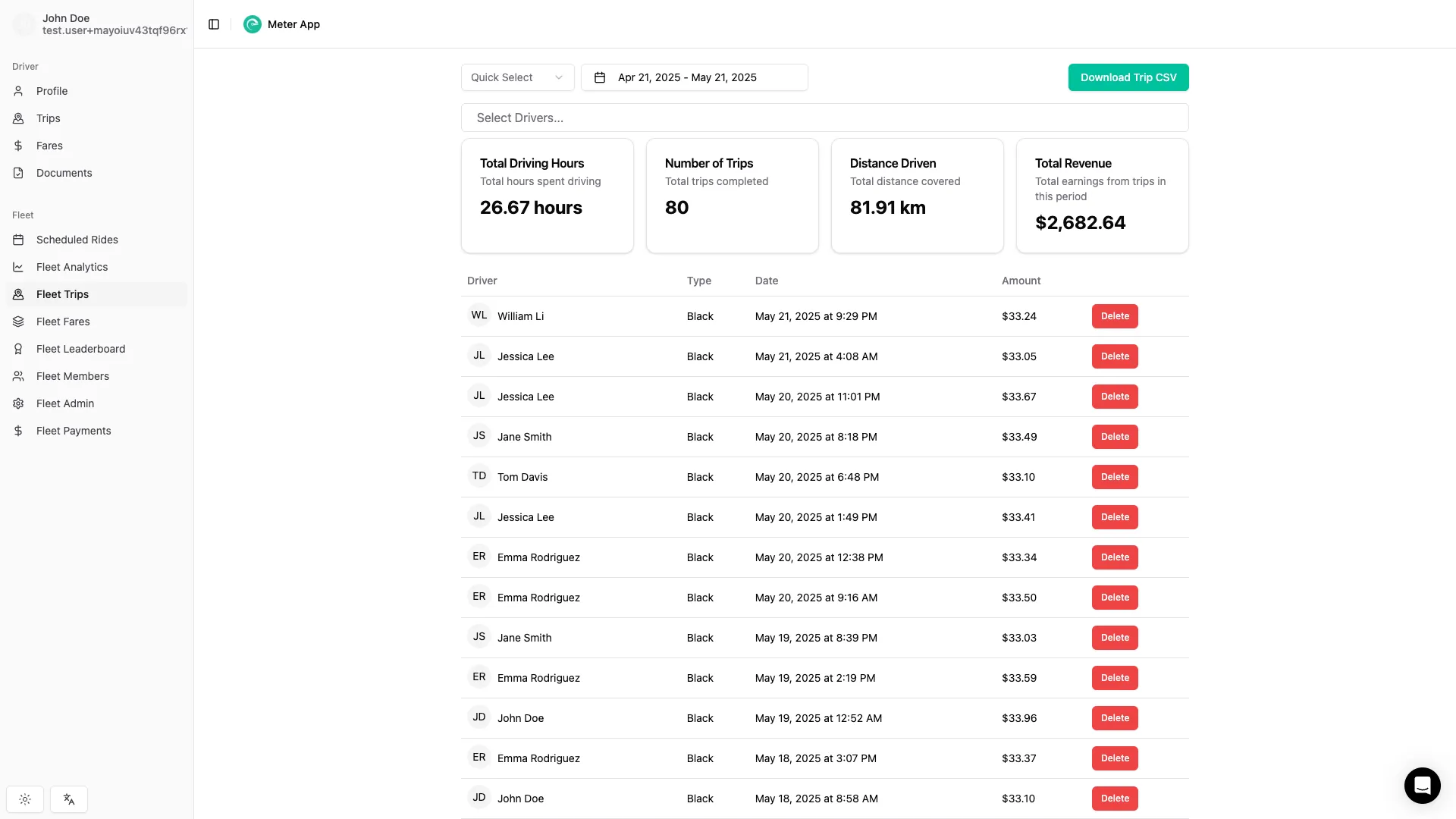This screenshot has height=819, width=1456.
Task: Switch to Fleet Payments
Action: [x=74, y=430]
